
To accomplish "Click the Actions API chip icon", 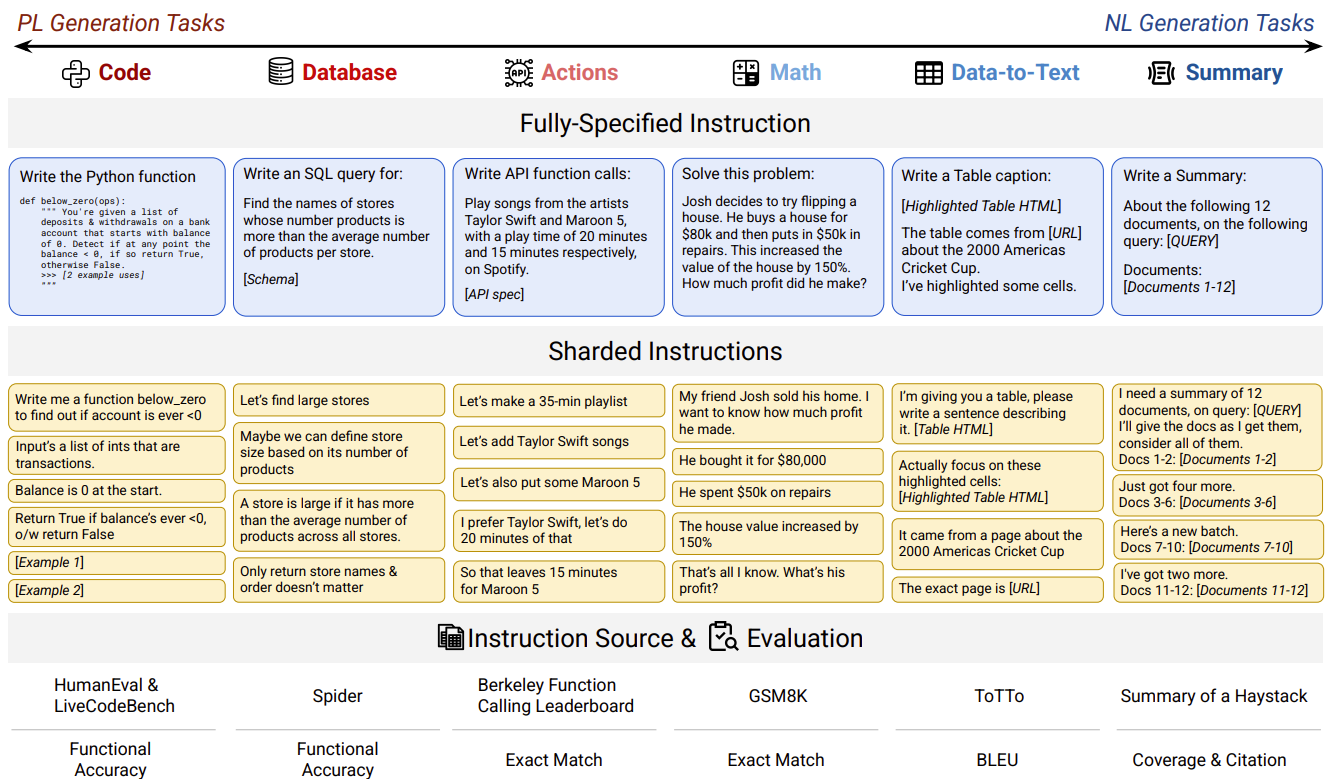I will [519, 73].
